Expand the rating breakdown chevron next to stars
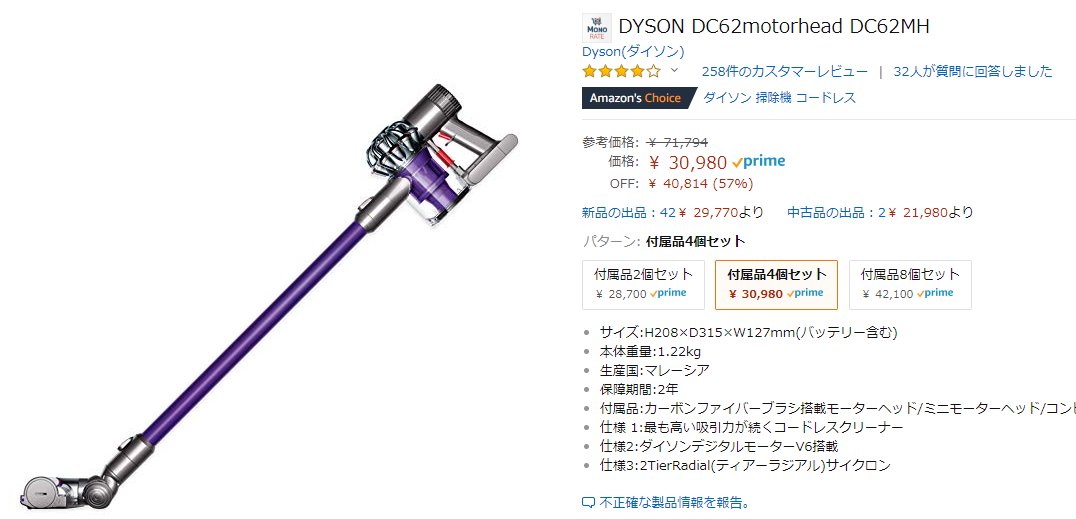This screenshot has width=1076, height=519. [674, 70]
